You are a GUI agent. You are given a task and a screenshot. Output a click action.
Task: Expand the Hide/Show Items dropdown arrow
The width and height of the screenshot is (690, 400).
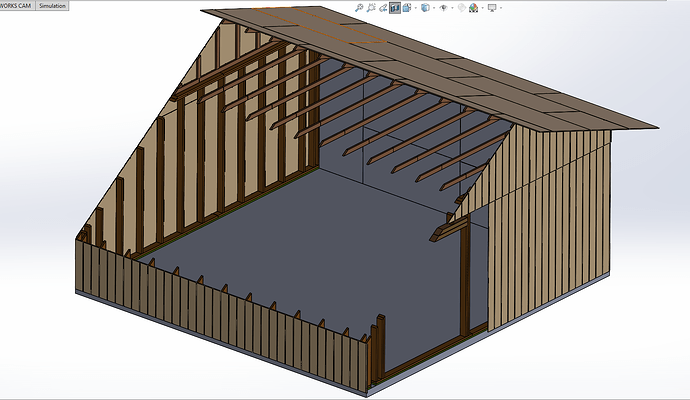tap(452, 8)
